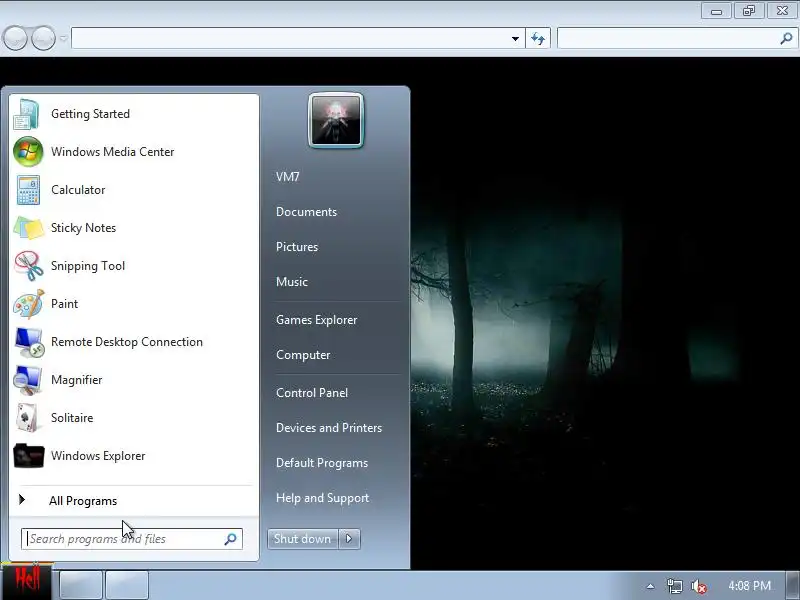
Task: Click the All Programs text
Action: click(x=83, y=501)
